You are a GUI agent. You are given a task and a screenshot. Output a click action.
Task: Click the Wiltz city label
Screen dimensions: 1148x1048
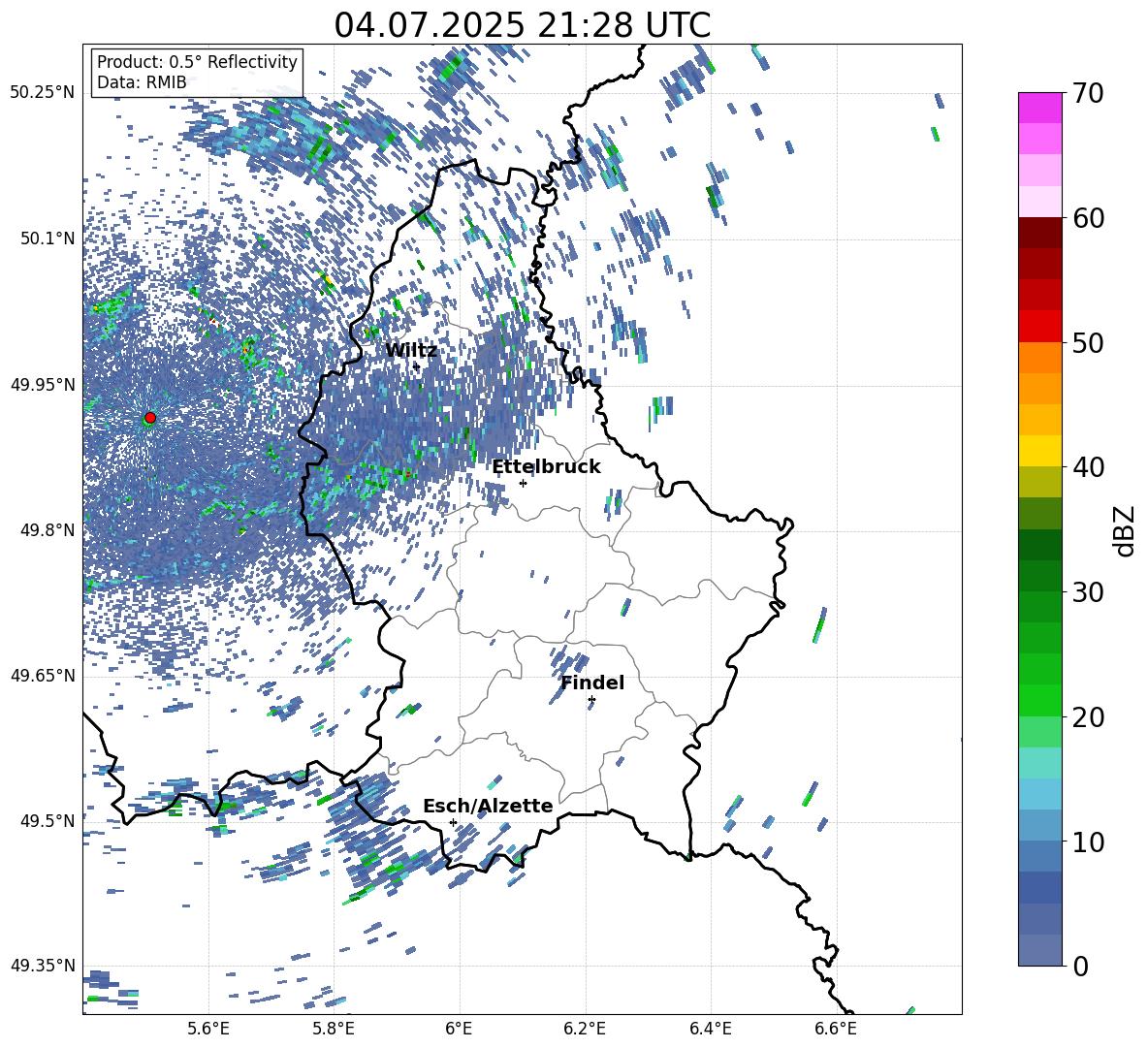[x=411, y=351]
